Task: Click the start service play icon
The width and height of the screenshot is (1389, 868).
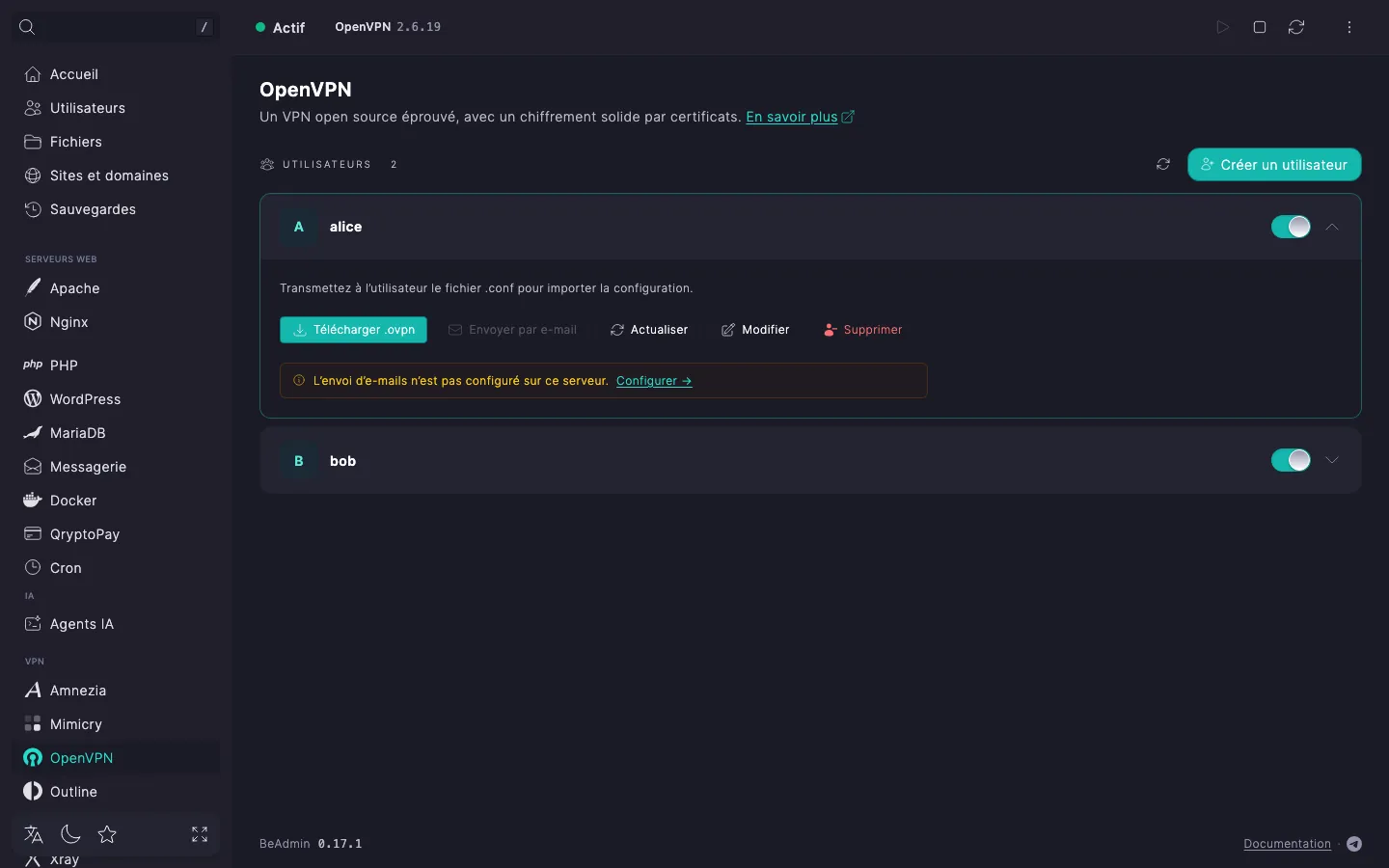Action: pyautogui.click(x=1222, y=27)
